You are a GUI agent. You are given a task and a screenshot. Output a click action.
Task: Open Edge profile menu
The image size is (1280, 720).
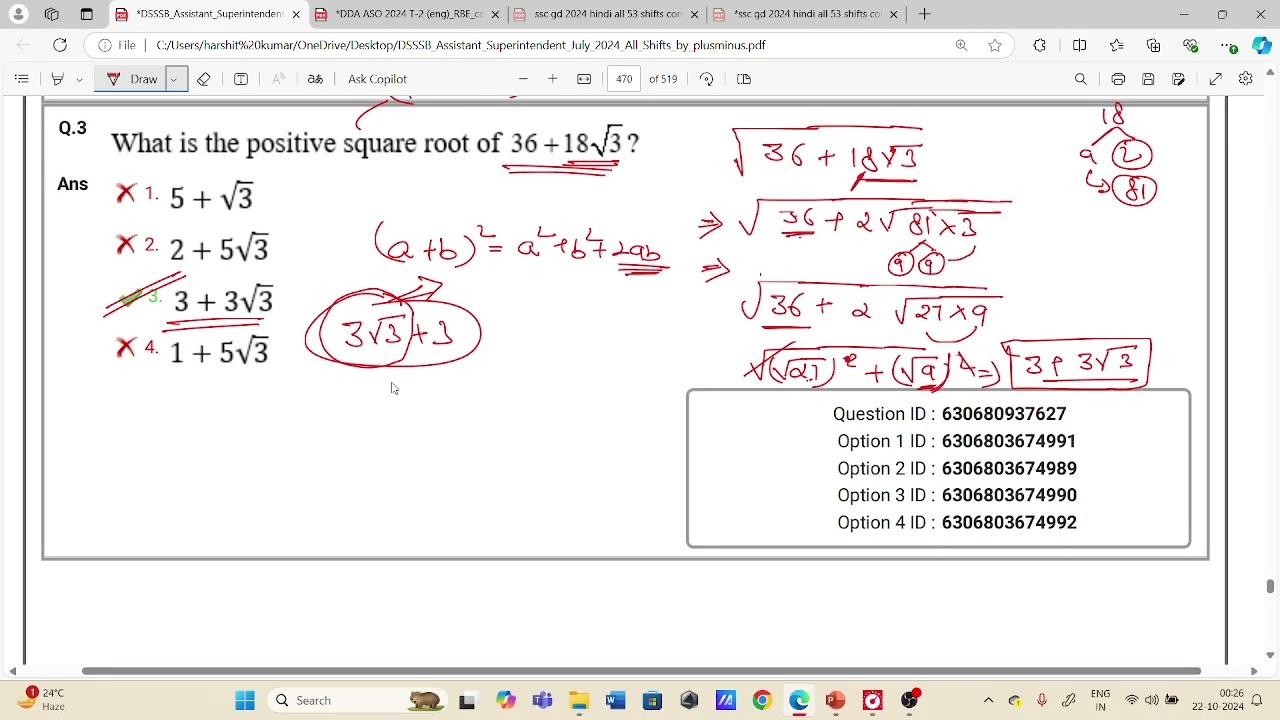pyautogui.click(x=18, y=14)
